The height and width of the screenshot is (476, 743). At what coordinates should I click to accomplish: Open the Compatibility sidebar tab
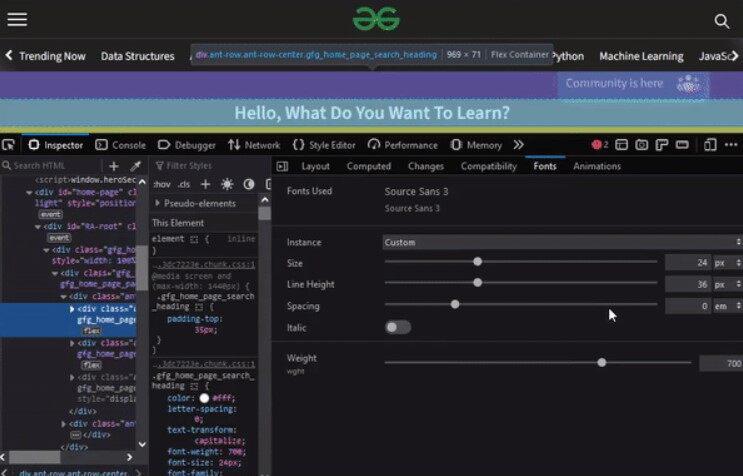(x=489, y=166)
